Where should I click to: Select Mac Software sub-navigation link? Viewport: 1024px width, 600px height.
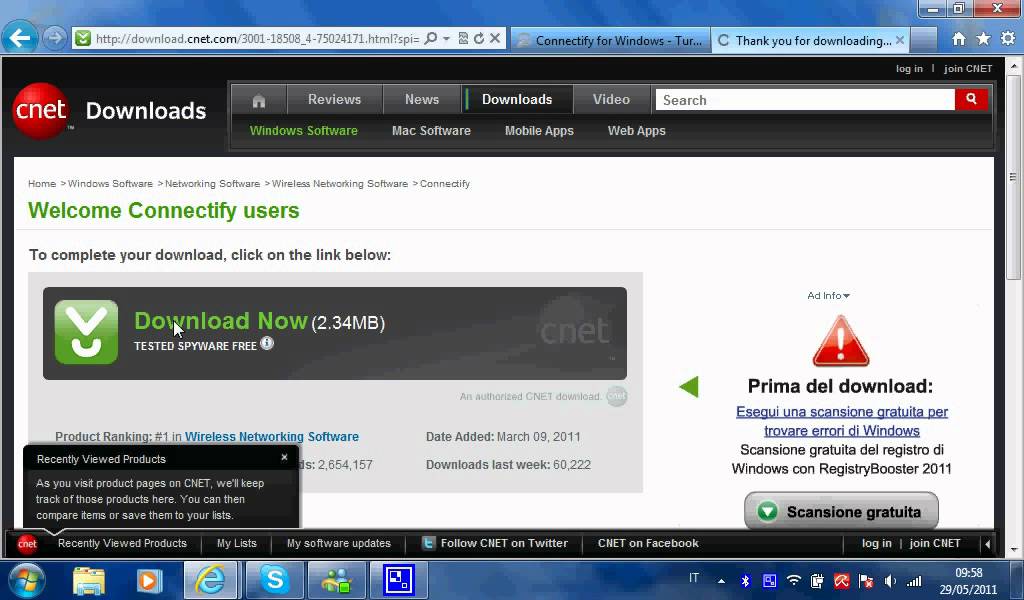[x=431, y=131]
